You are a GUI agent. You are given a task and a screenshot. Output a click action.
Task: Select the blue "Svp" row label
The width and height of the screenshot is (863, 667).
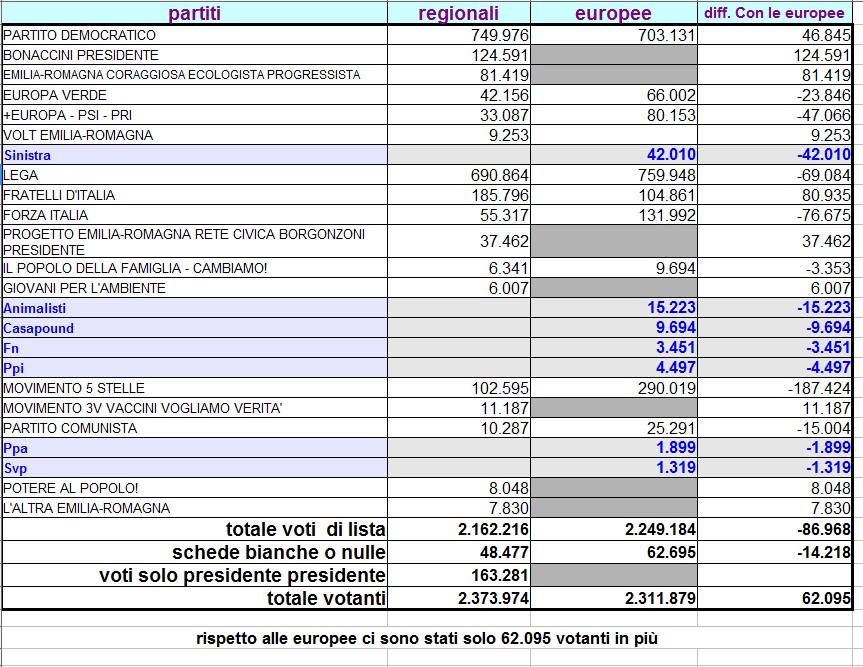(x=15, y=468)
